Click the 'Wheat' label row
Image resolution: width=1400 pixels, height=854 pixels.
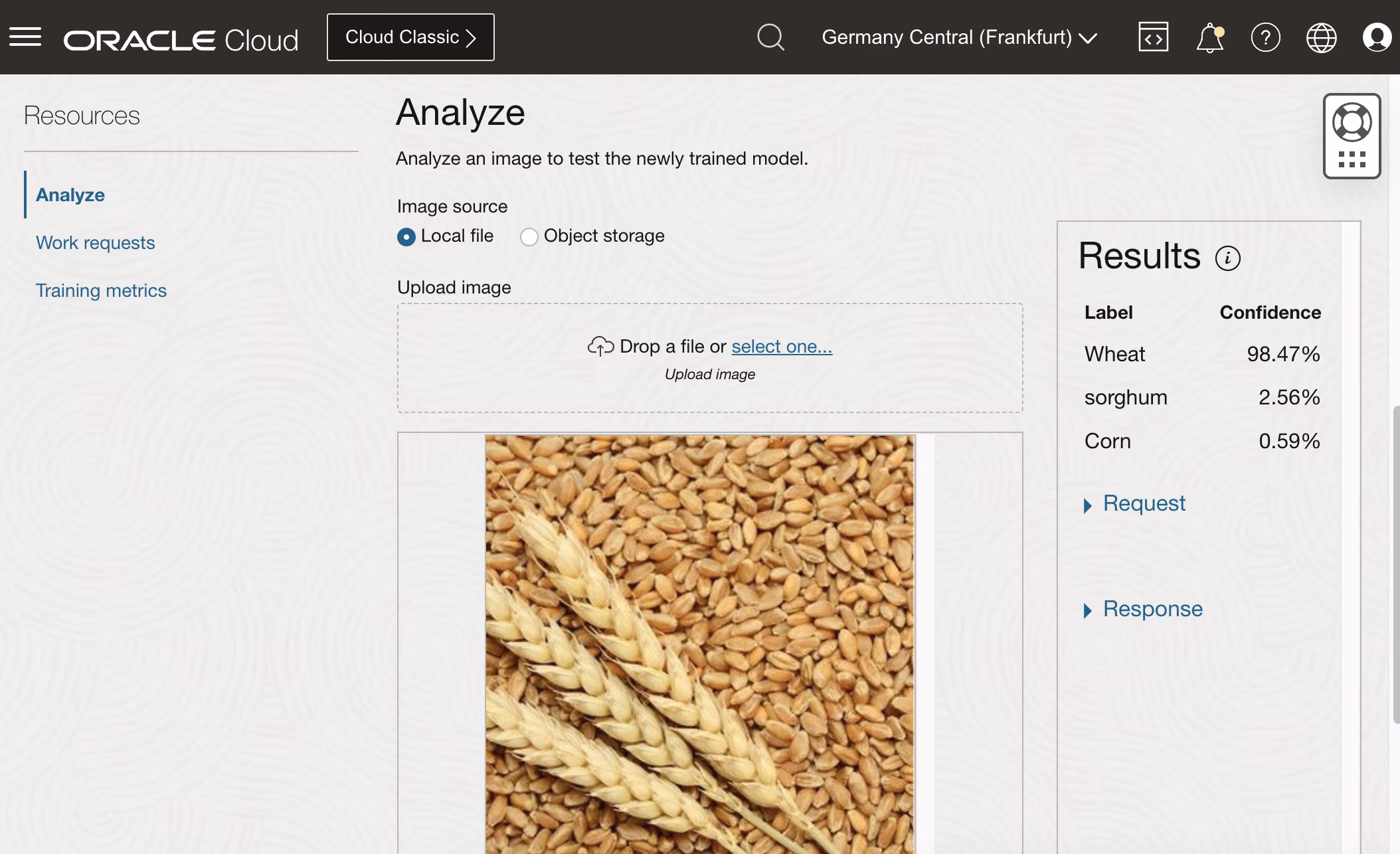[1114, 354]
